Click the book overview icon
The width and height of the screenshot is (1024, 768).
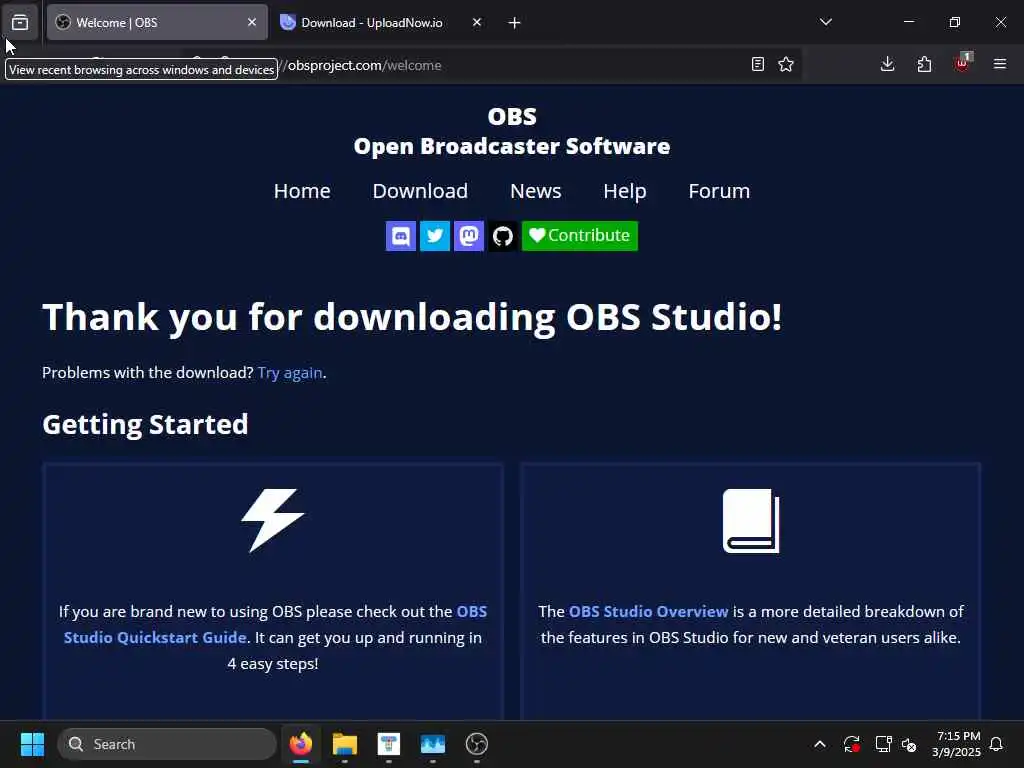coord(751,520)
